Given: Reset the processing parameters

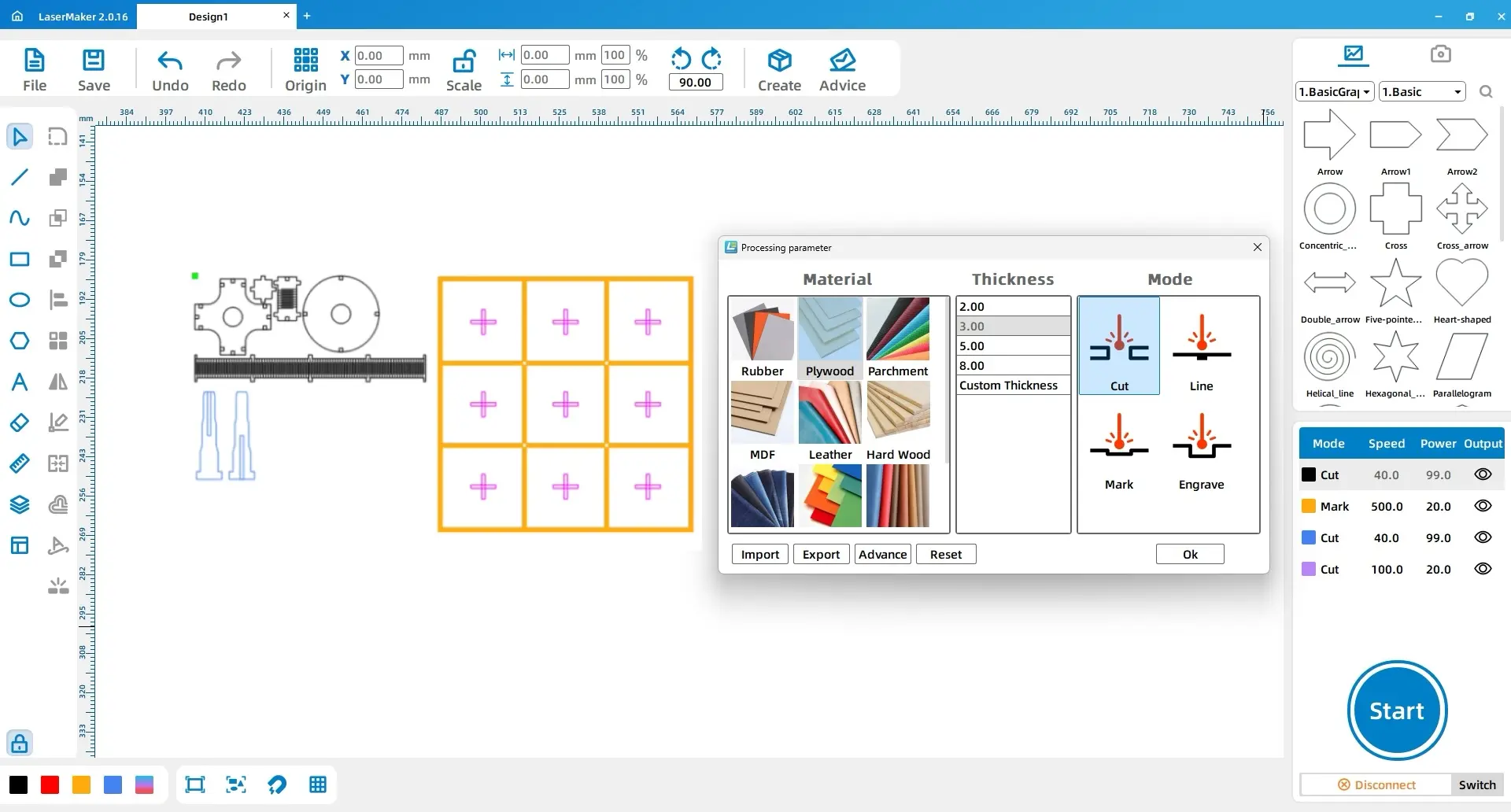Looking at the screenshot, I should [946, 554].
